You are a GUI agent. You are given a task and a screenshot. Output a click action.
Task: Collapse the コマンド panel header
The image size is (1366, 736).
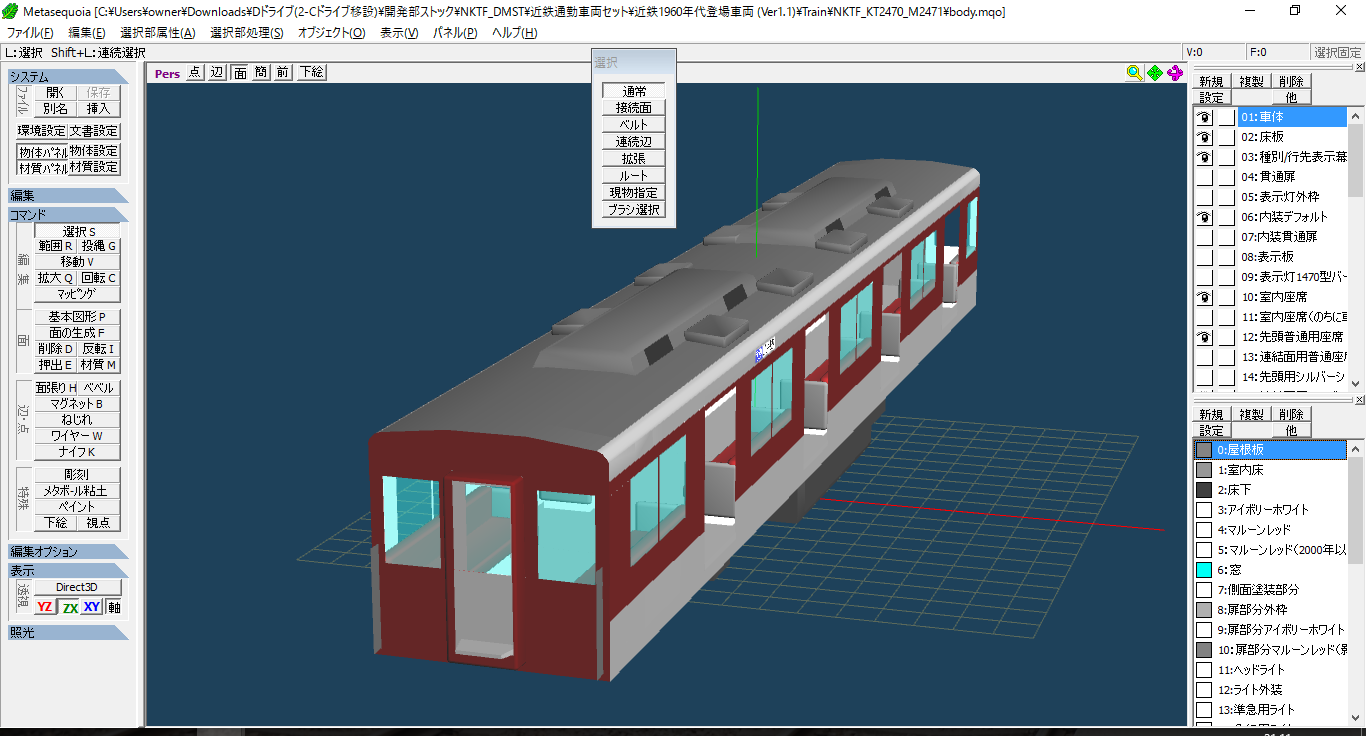(67, 215)
